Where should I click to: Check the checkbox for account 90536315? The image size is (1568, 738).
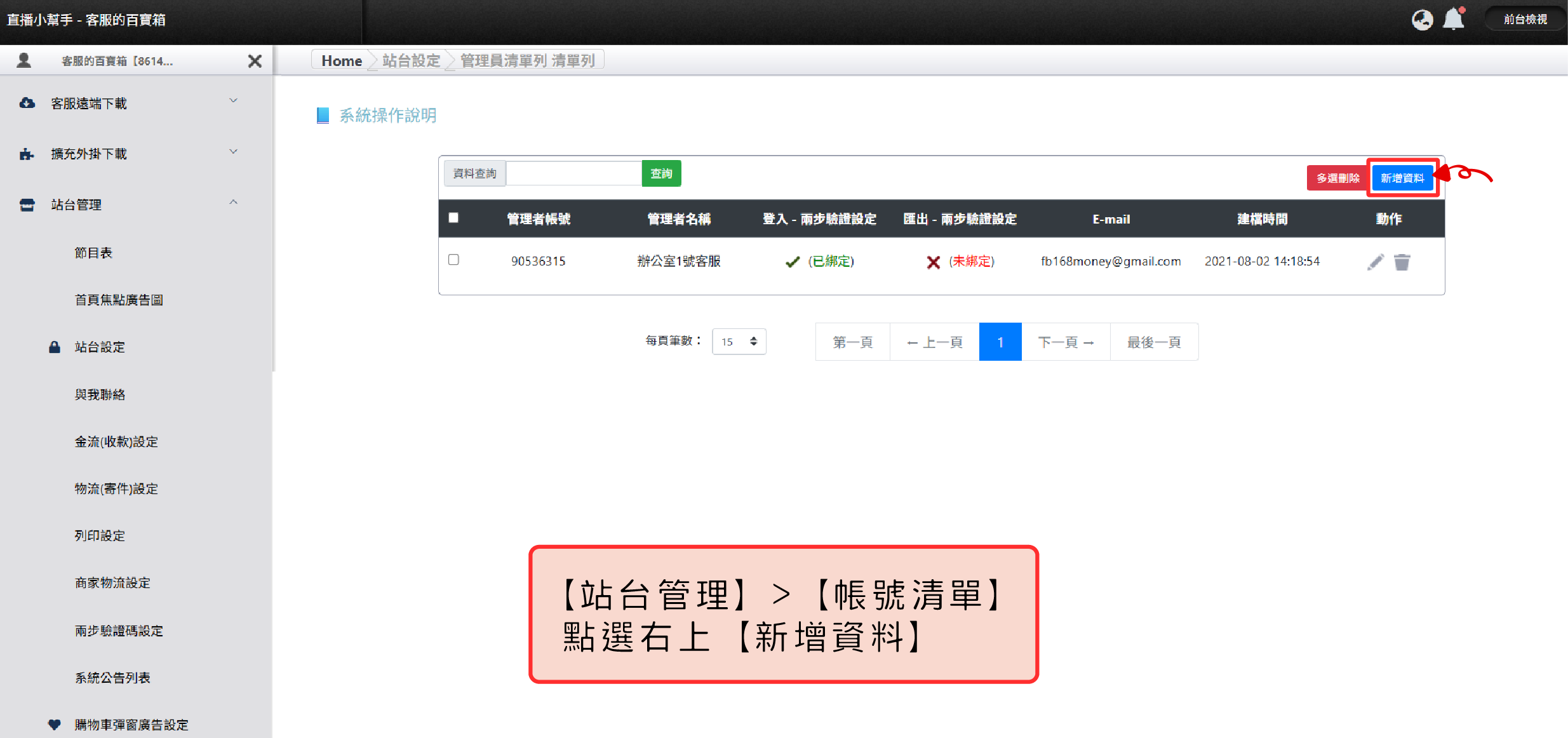click(453, 260)
